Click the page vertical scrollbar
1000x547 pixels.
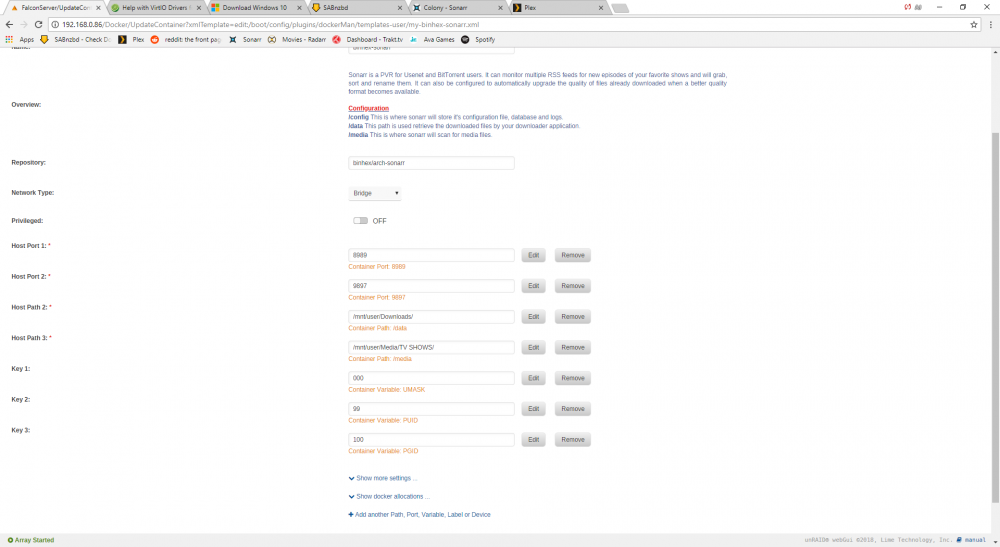pyautogui.click(x=996, y=317)
